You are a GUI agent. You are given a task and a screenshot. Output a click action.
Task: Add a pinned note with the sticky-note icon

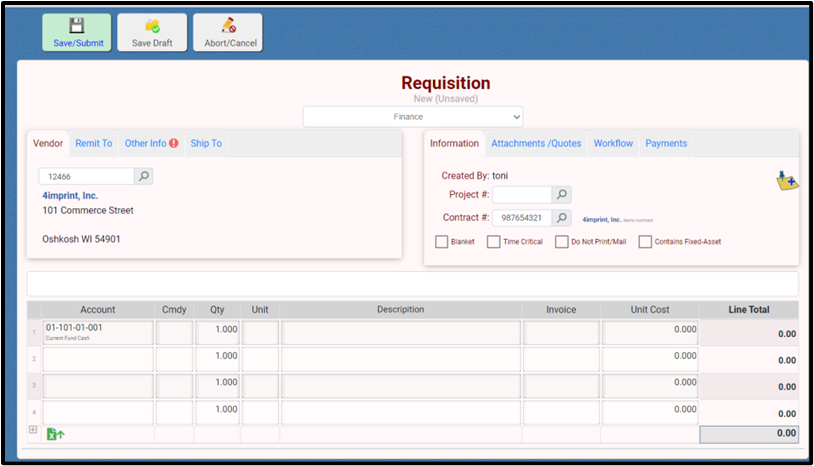pos(786,181)
